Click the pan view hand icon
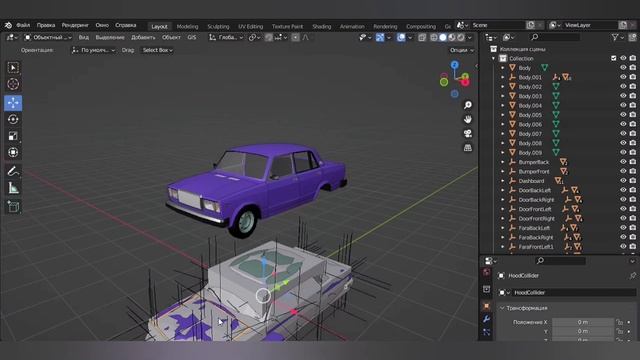Image resolution: width=640 pixels, height=360 pixels. [x=468, y=119]
